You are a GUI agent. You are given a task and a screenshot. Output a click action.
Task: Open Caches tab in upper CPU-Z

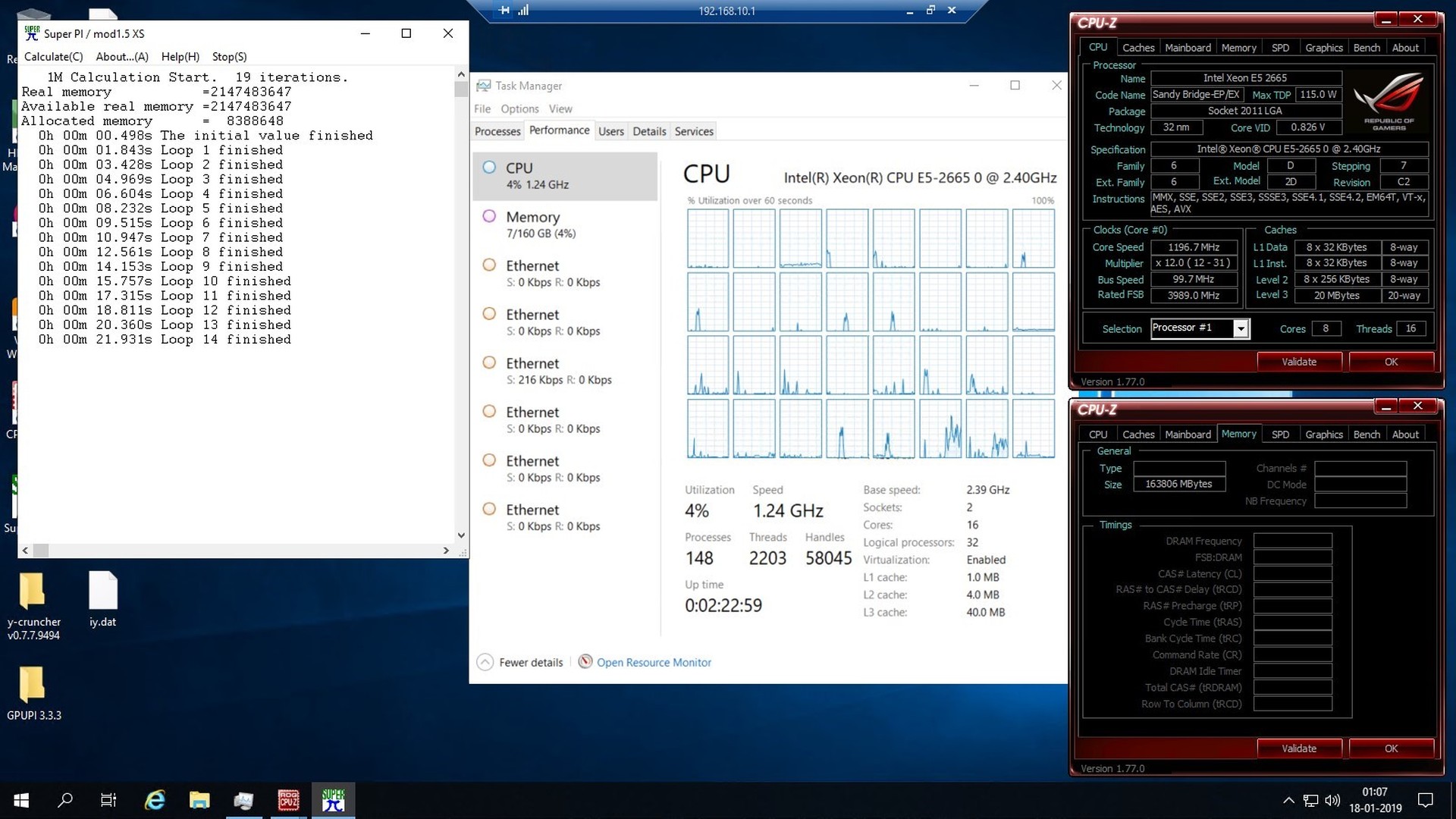click(1138, 48)
